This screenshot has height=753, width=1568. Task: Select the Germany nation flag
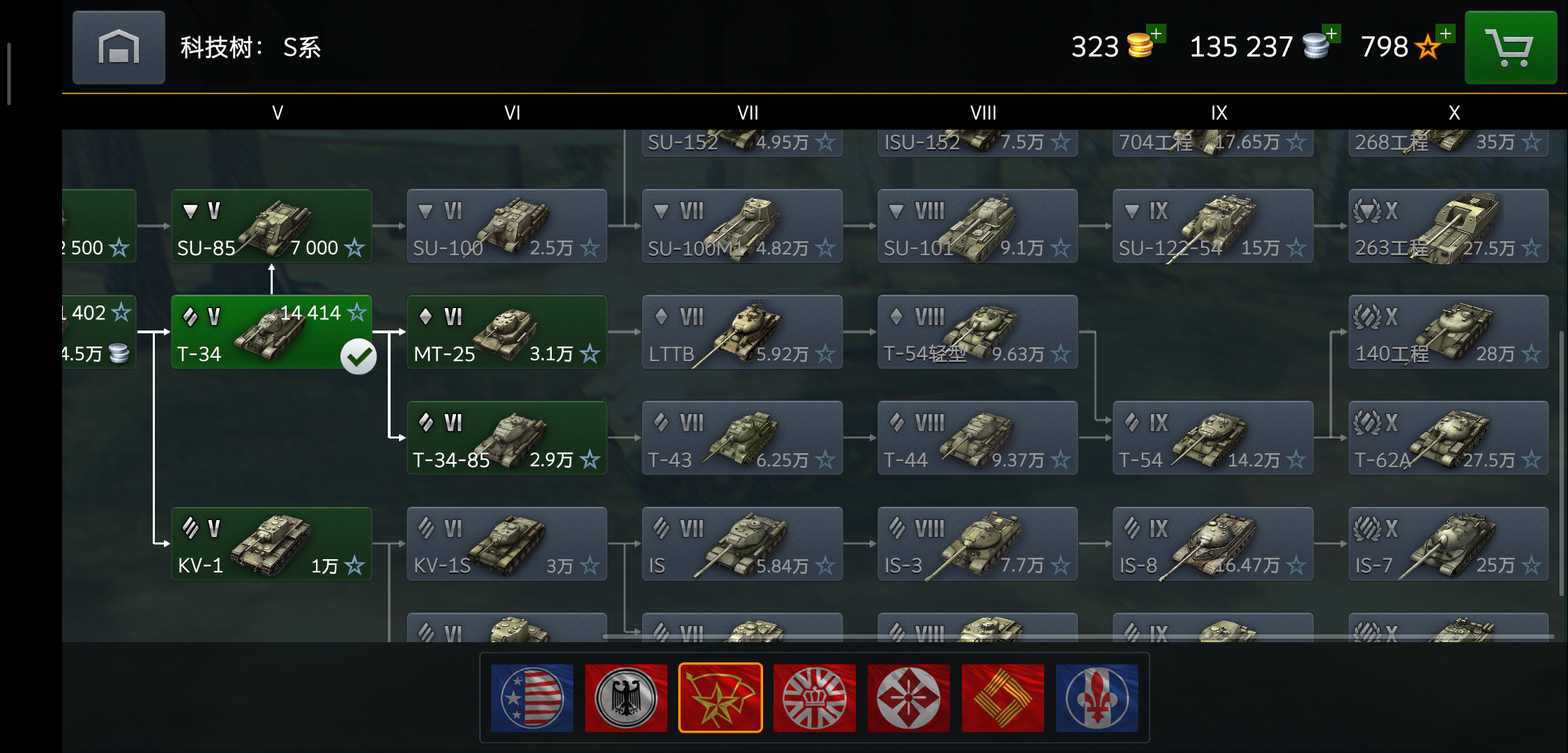pyautogui.click(x=626, y=698)
